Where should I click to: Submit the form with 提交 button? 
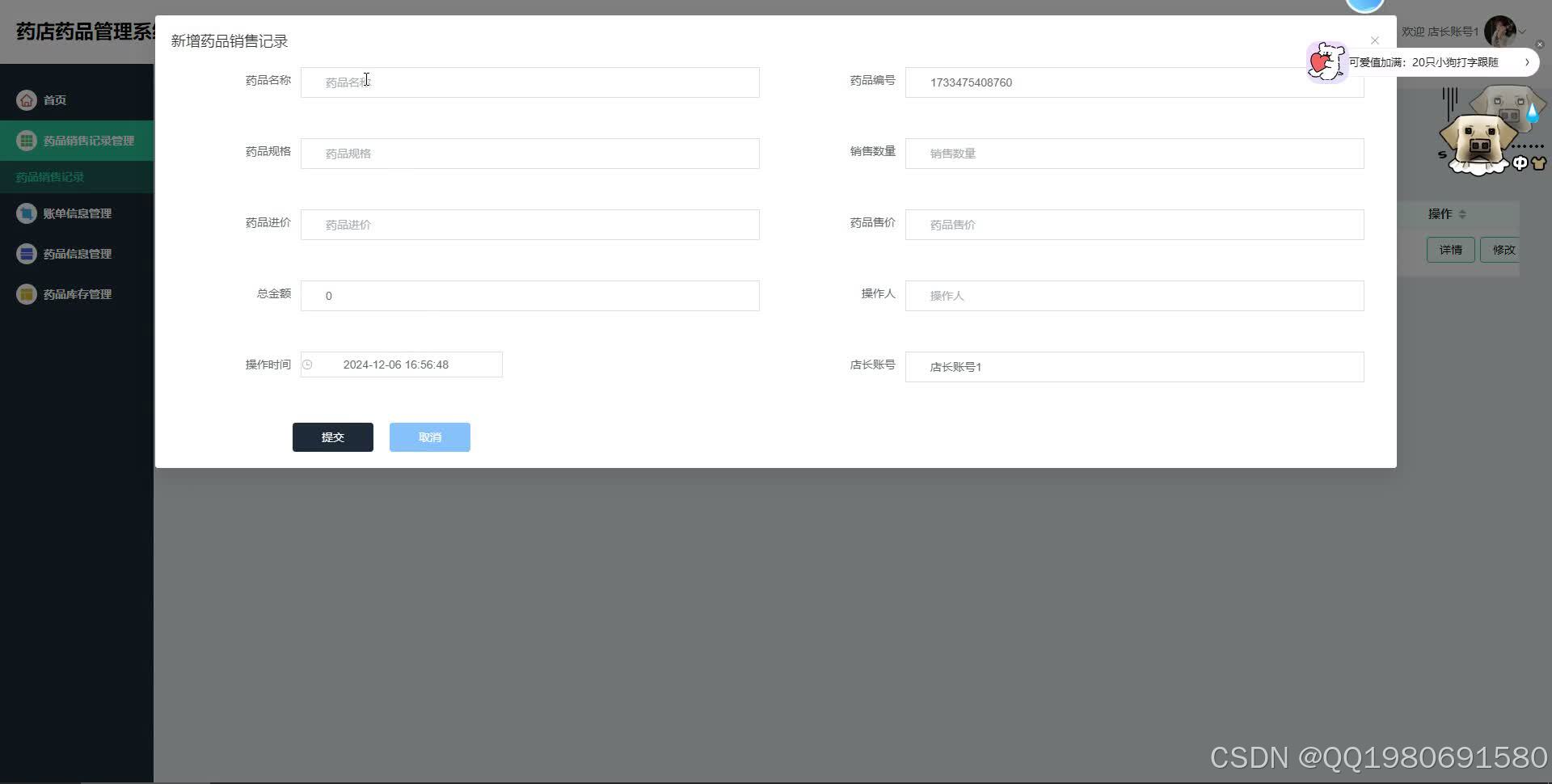[333, 437]
